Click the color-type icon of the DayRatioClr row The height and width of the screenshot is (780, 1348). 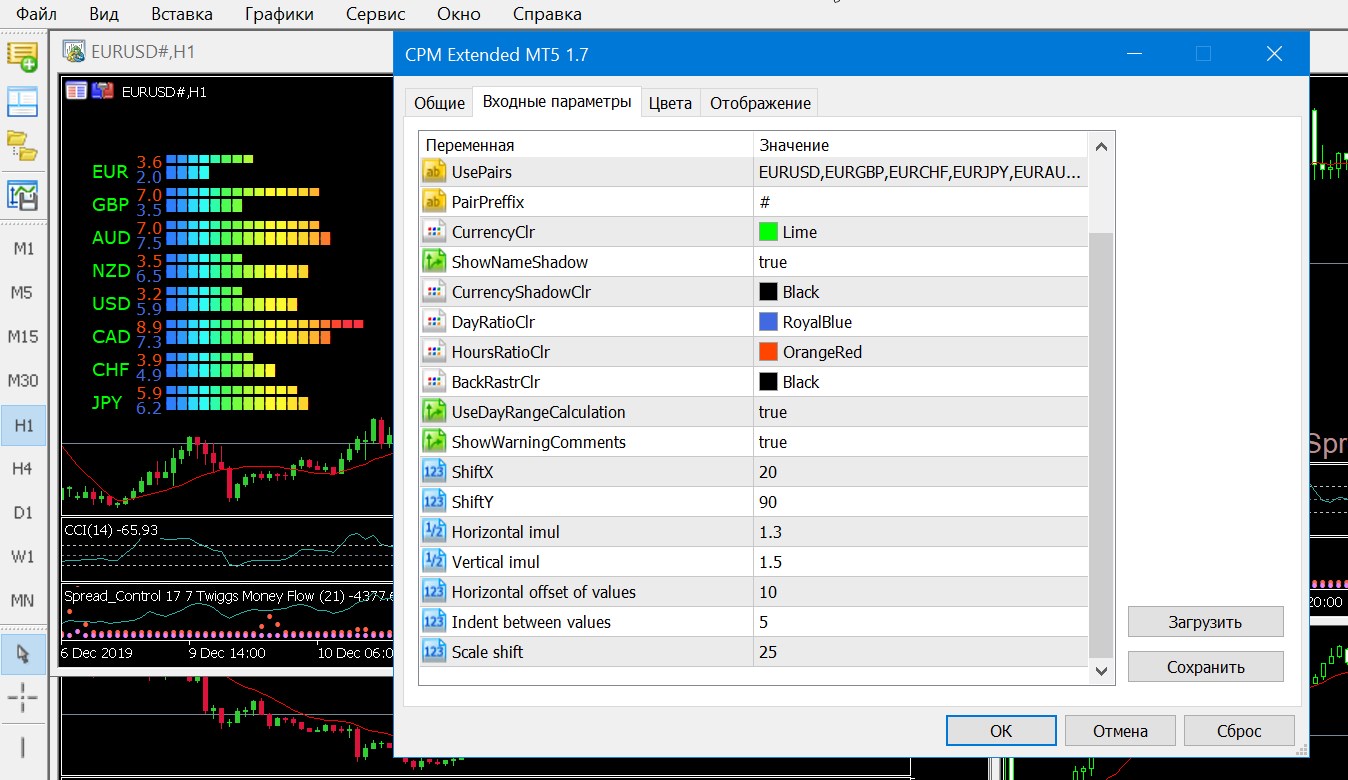[x=434, y=322]
